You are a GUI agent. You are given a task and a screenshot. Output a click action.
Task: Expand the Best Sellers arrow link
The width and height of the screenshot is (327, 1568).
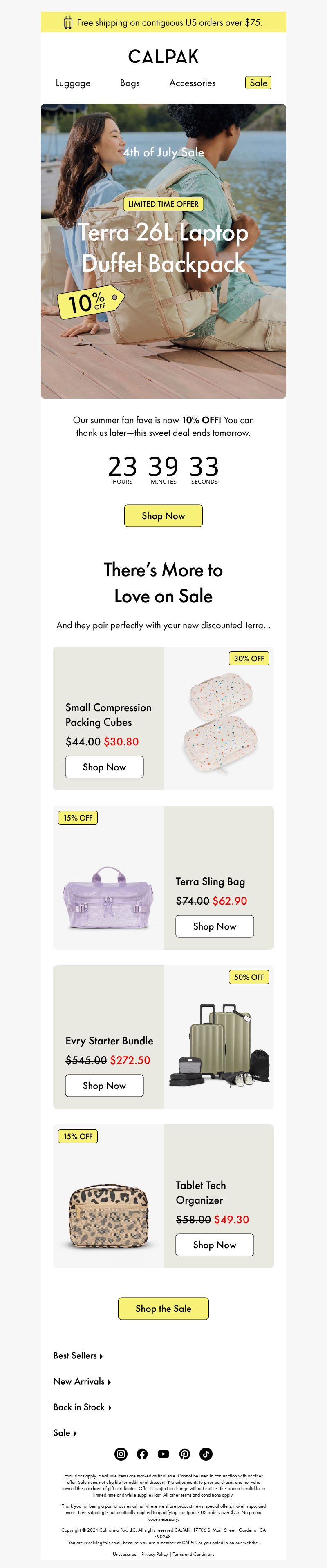78,1356
